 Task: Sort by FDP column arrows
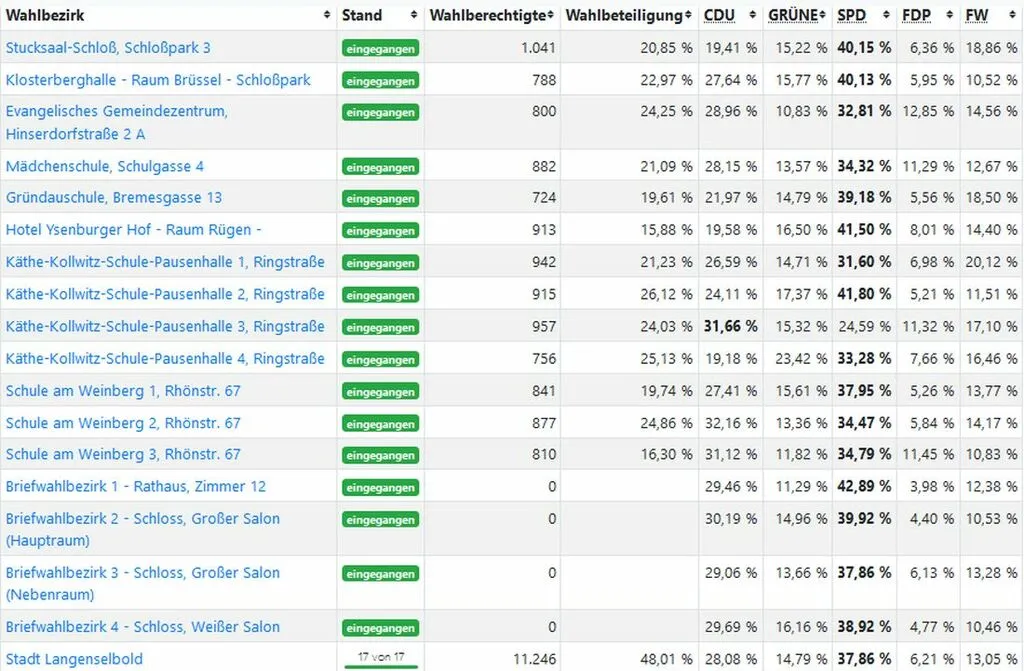950,15
